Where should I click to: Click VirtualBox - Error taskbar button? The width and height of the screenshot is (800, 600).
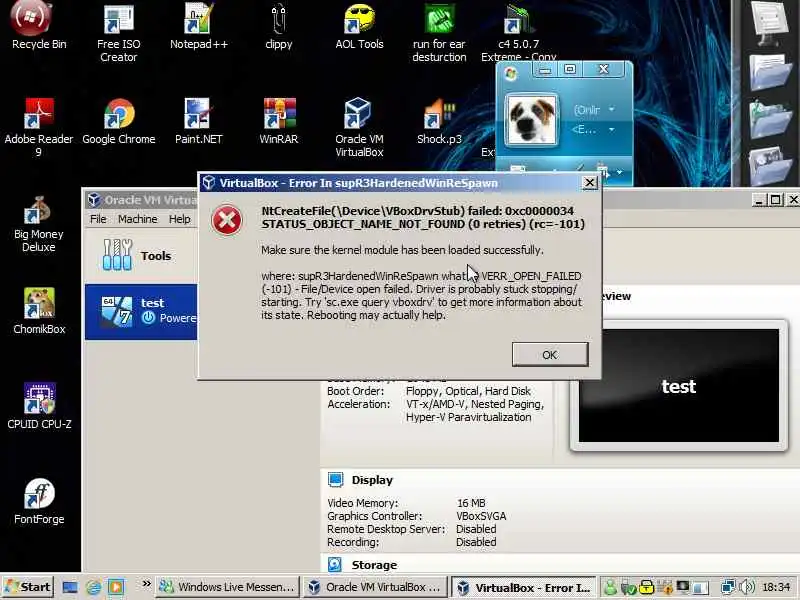(524, 587)
